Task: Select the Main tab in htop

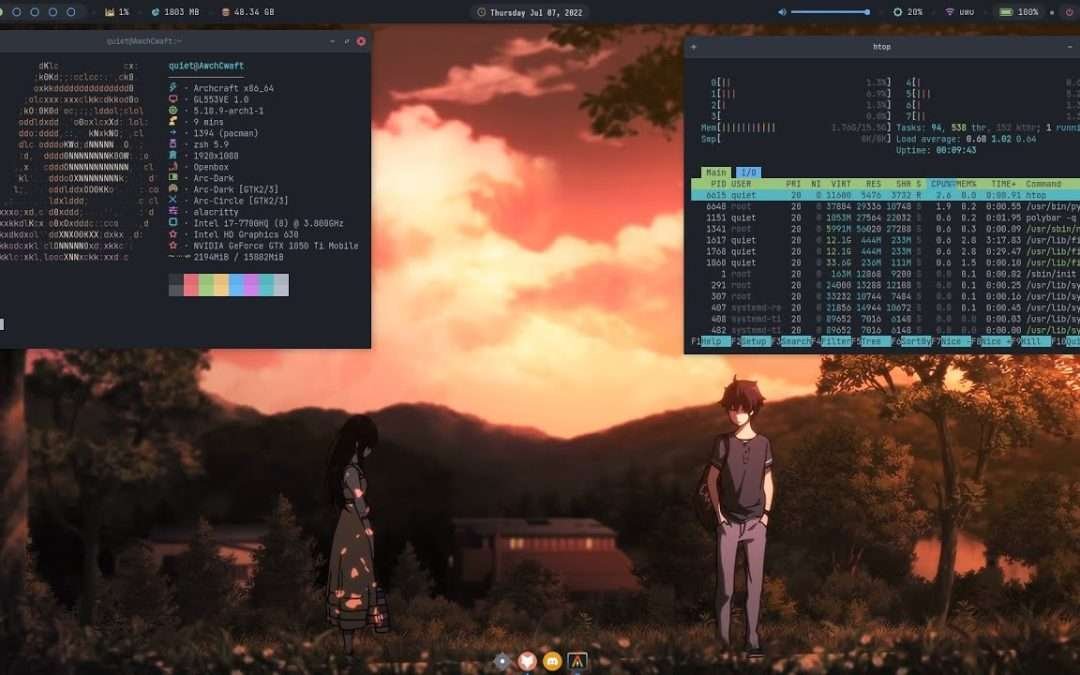Action: 714,172
